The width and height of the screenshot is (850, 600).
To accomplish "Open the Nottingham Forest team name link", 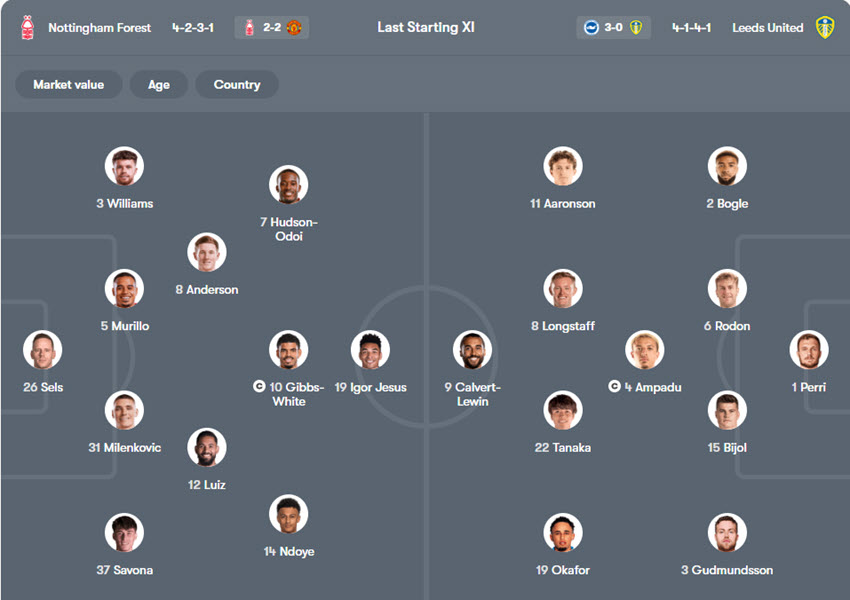I will coord(100,28).
